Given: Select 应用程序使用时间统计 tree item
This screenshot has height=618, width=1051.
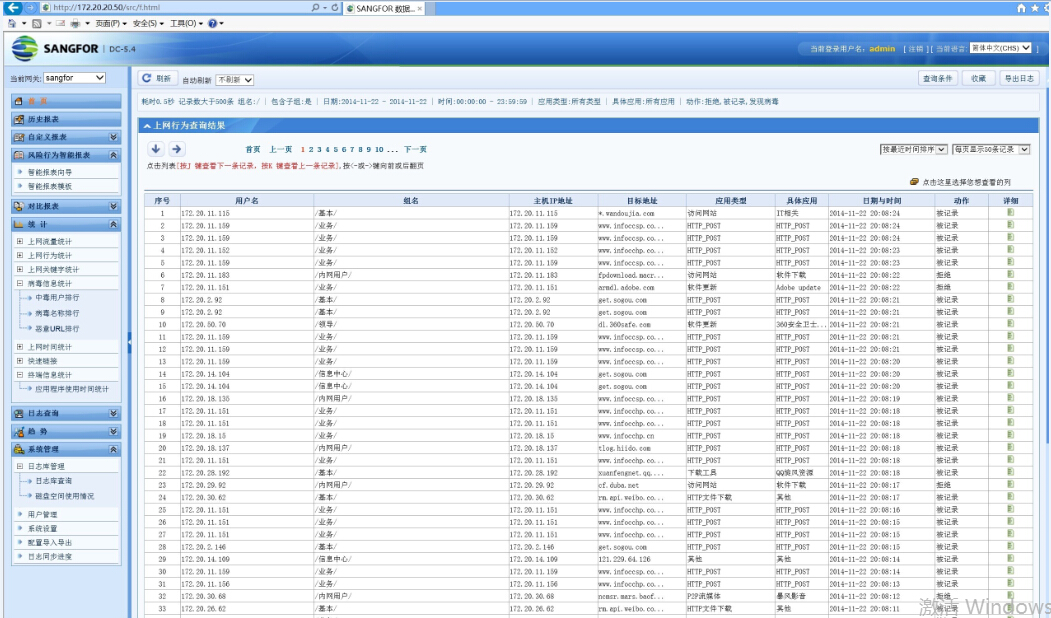Looking at the screenshot, I should 72,389.
